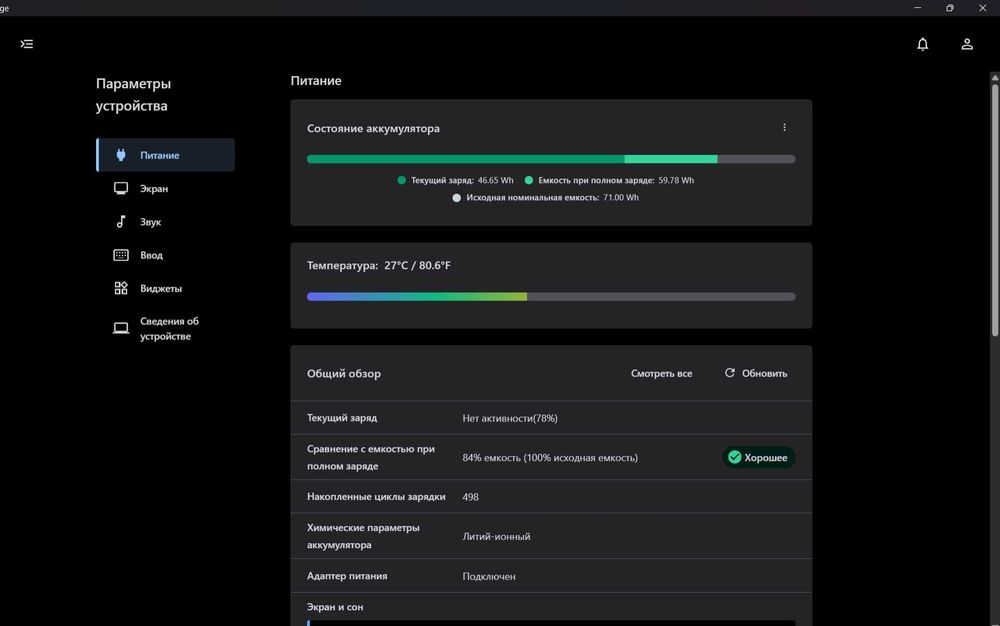Click the vertical scrollbar thumb
Image resolution: width=1000 pixels, height=626 pixels.
pyautogui.click(x=995, y=210)
